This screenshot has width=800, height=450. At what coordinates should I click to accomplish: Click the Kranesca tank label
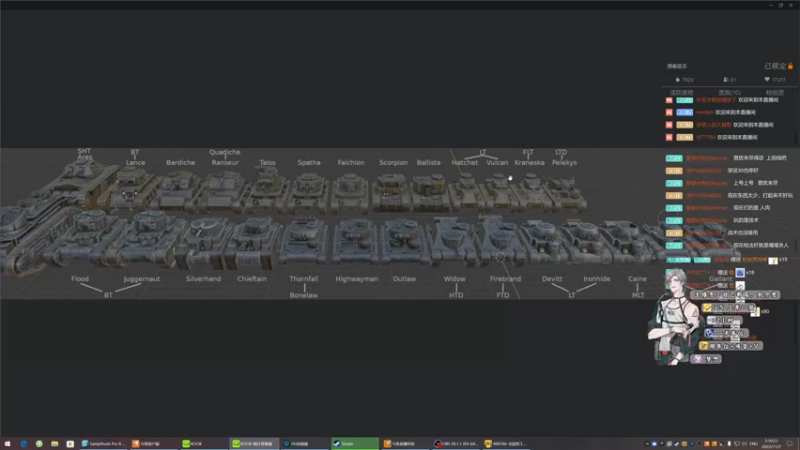click(530, 163)
